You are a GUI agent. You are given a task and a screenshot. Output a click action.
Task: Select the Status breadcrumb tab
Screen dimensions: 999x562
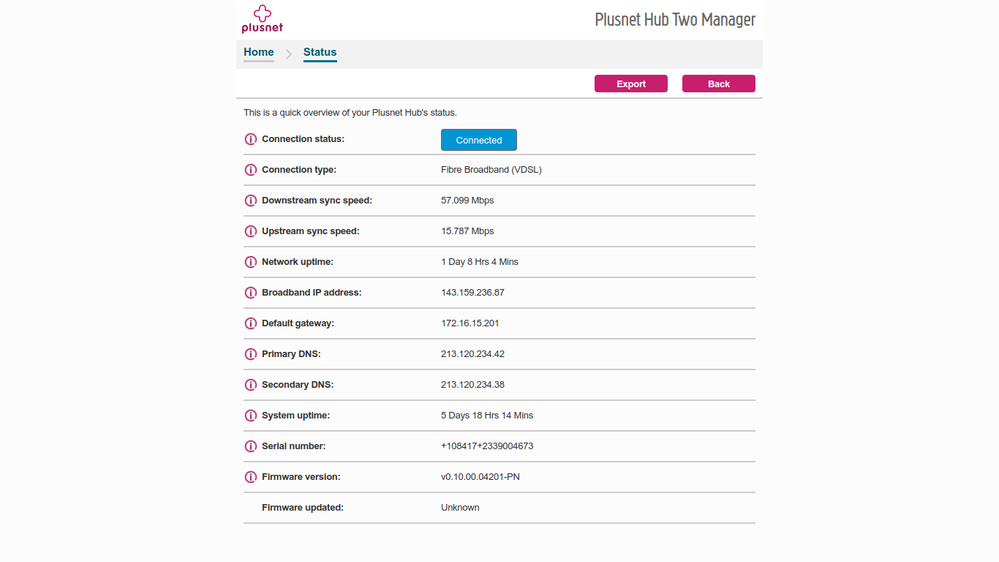pyautogui.click(x=320, y=52)
